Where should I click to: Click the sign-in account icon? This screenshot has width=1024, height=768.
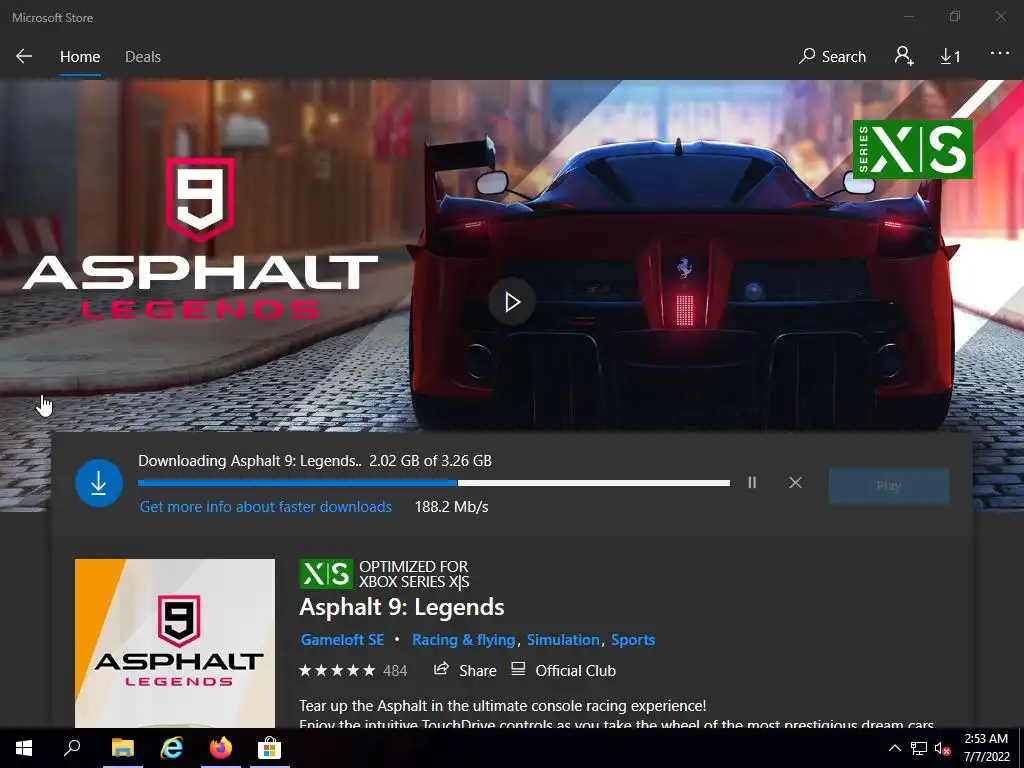(x=904, y=56)
